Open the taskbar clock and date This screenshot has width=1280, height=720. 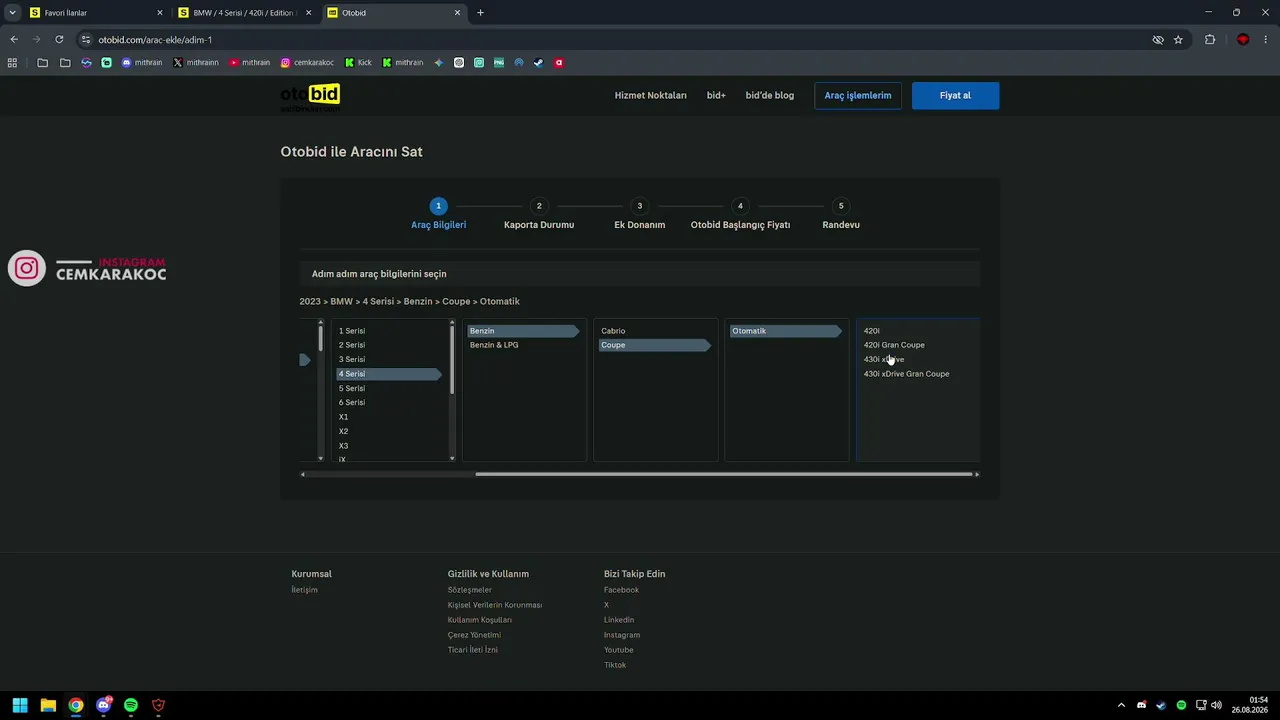coord(1250,705)
